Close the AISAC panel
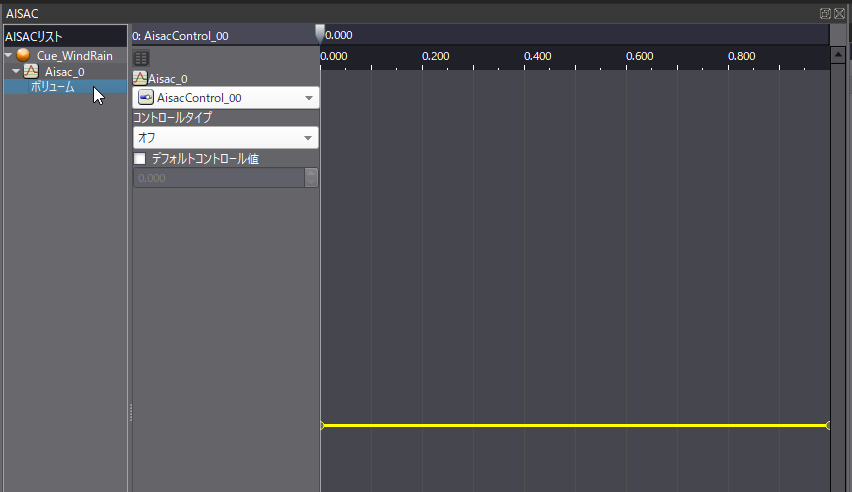 [x=840, y=13]
